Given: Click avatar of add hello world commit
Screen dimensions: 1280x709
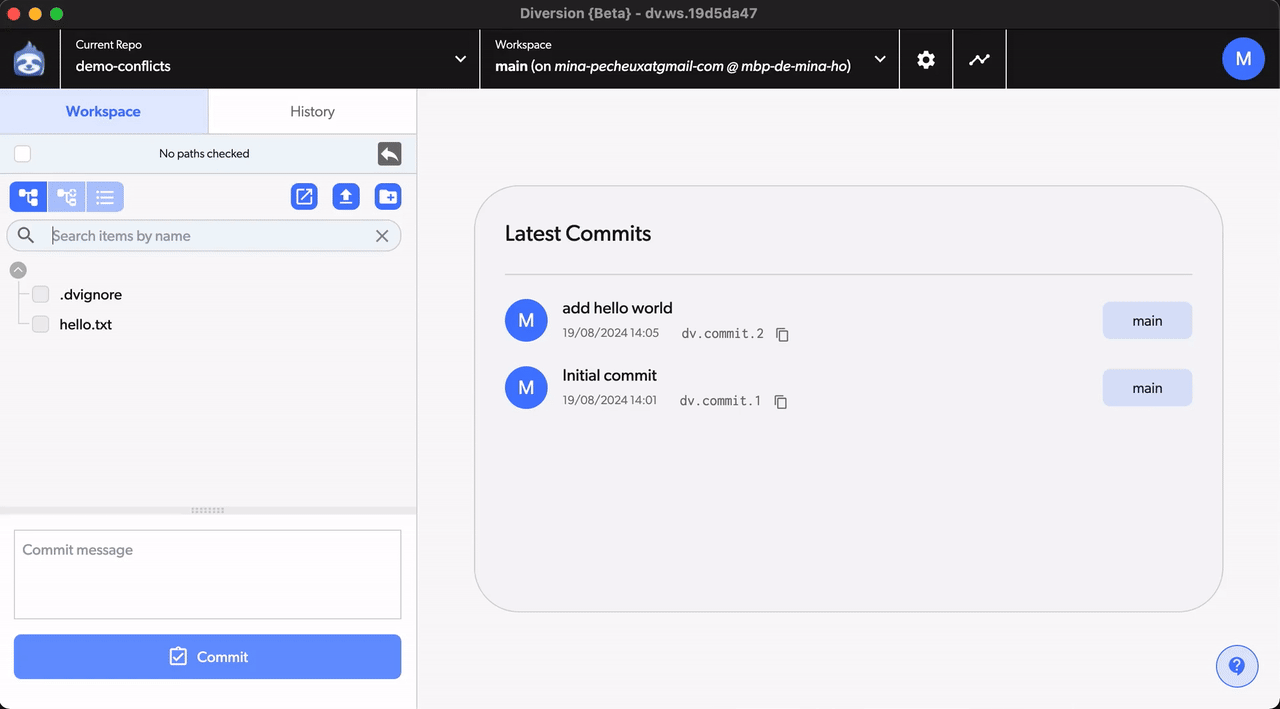Looking at the screenshot, I should (526, 320).
